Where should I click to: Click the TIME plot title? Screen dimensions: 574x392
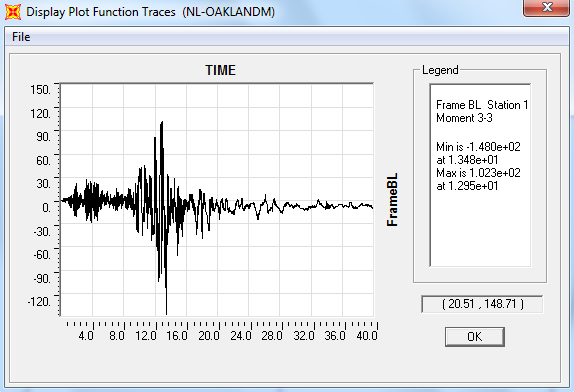[x=220, y=70]
